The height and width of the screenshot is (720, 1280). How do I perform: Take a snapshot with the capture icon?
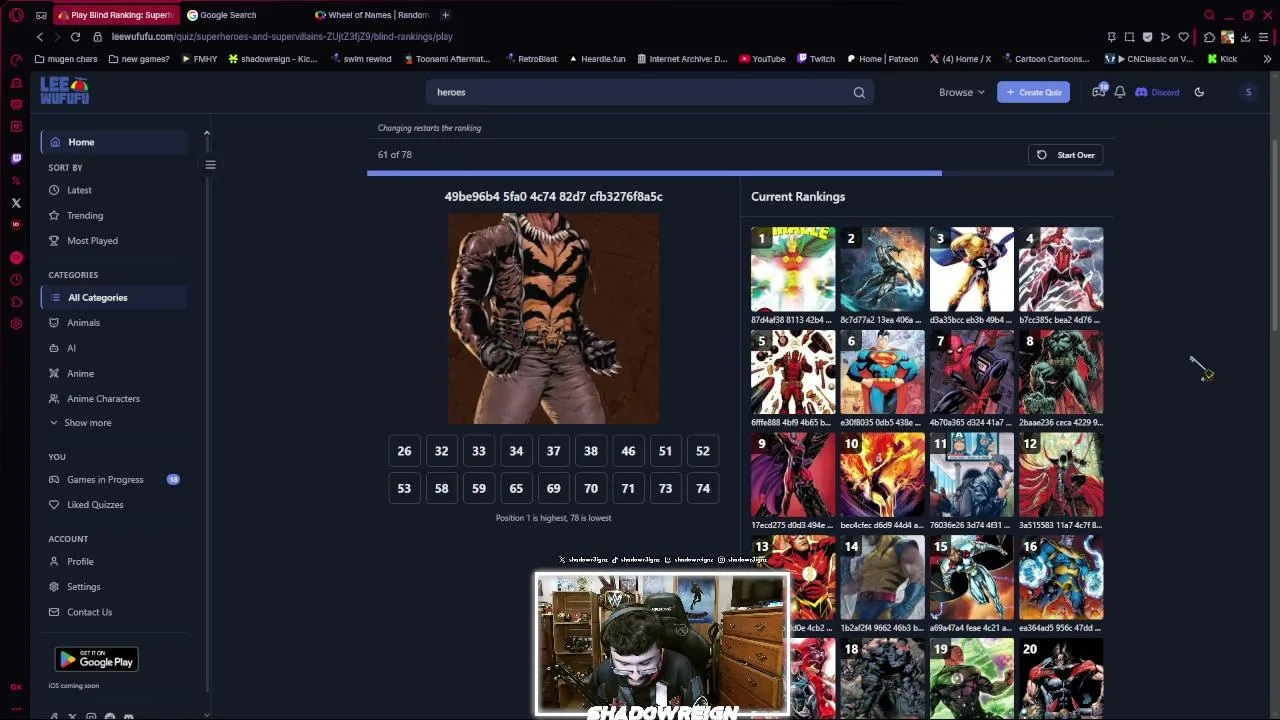tap(1129, 37)
